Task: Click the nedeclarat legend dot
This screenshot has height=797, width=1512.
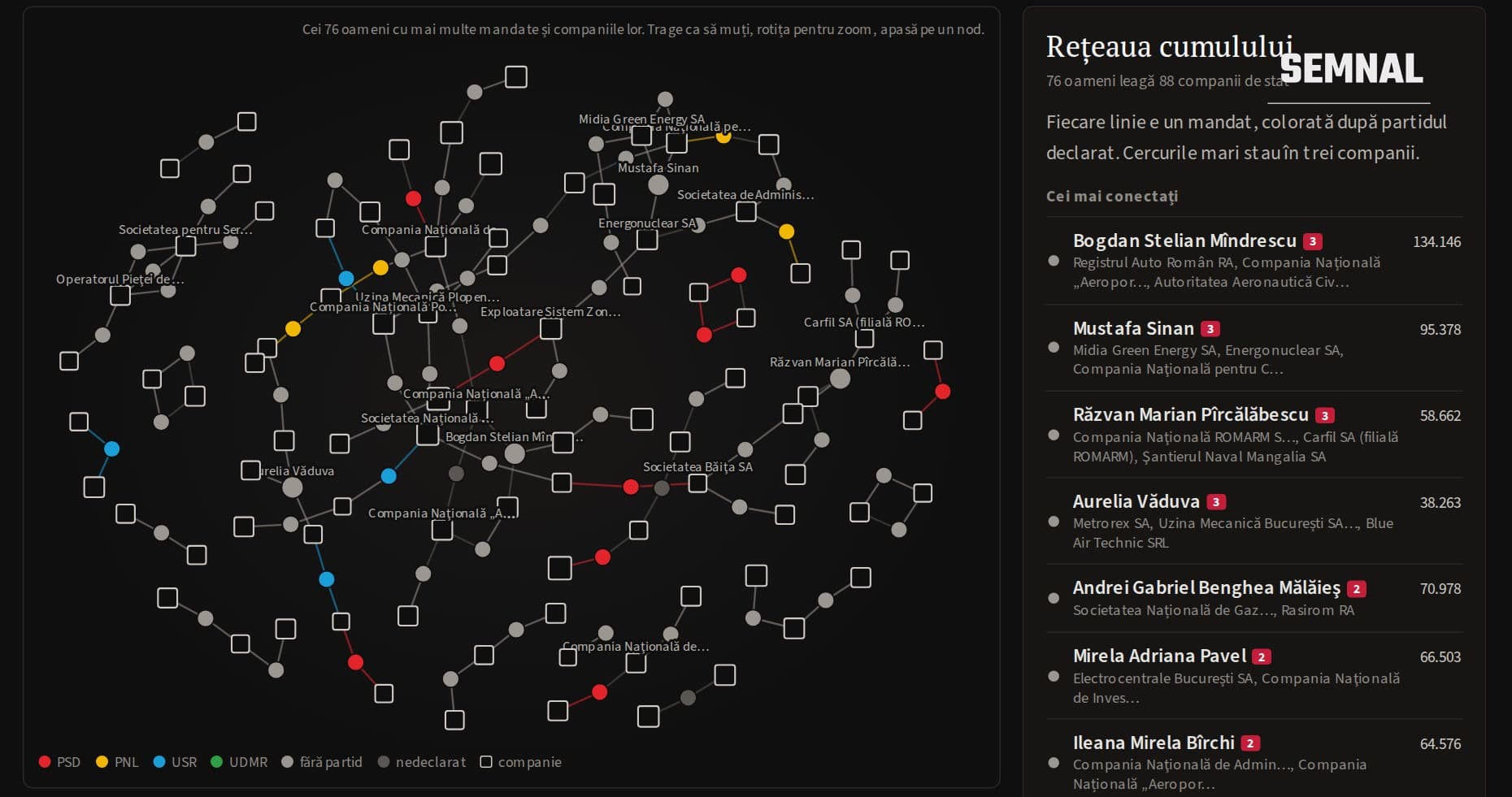Action: click(x=384, y=762)
